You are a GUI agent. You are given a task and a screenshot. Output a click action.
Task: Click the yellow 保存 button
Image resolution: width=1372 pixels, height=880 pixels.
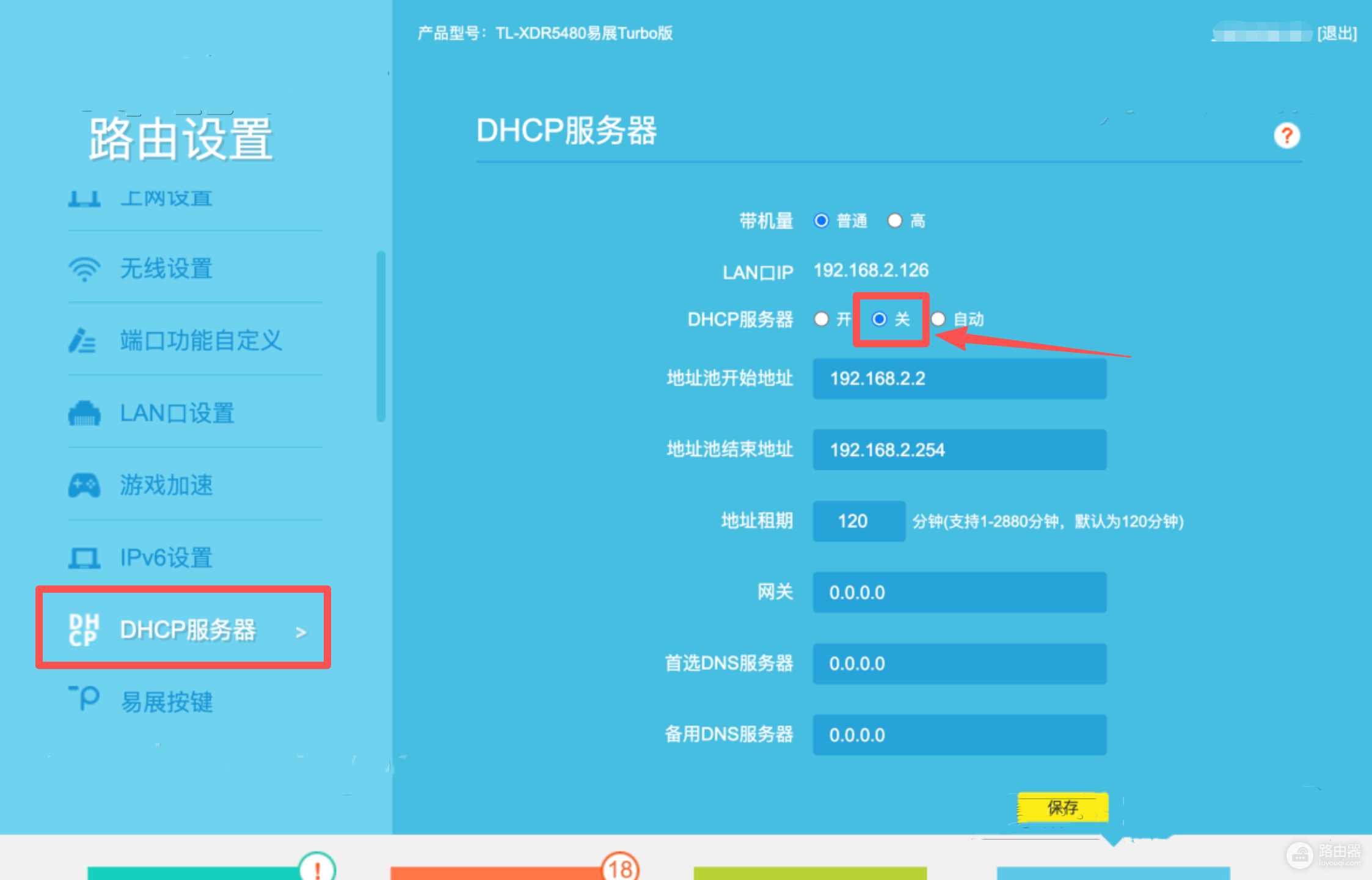pyautogui.click(x=1062, y=808)
